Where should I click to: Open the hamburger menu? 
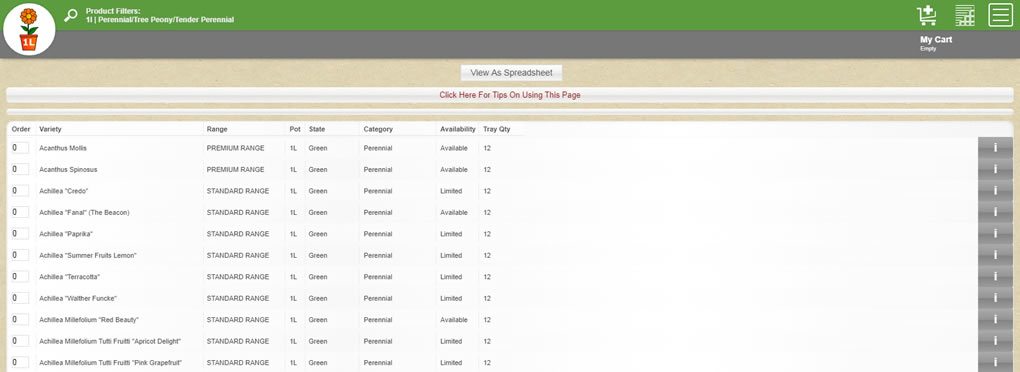1000,15
